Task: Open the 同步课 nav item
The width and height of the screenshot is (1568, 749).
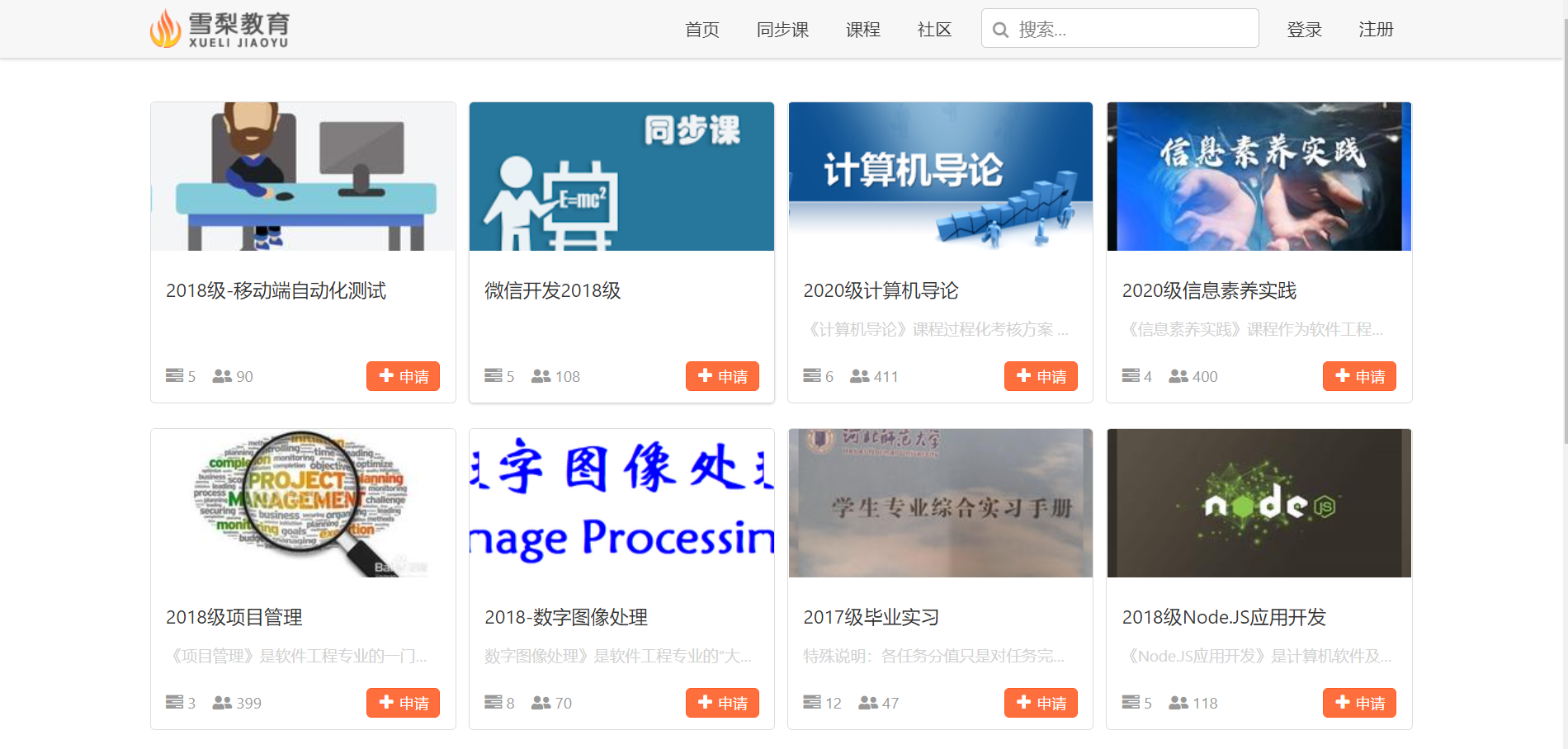Action: pos(782,30)
